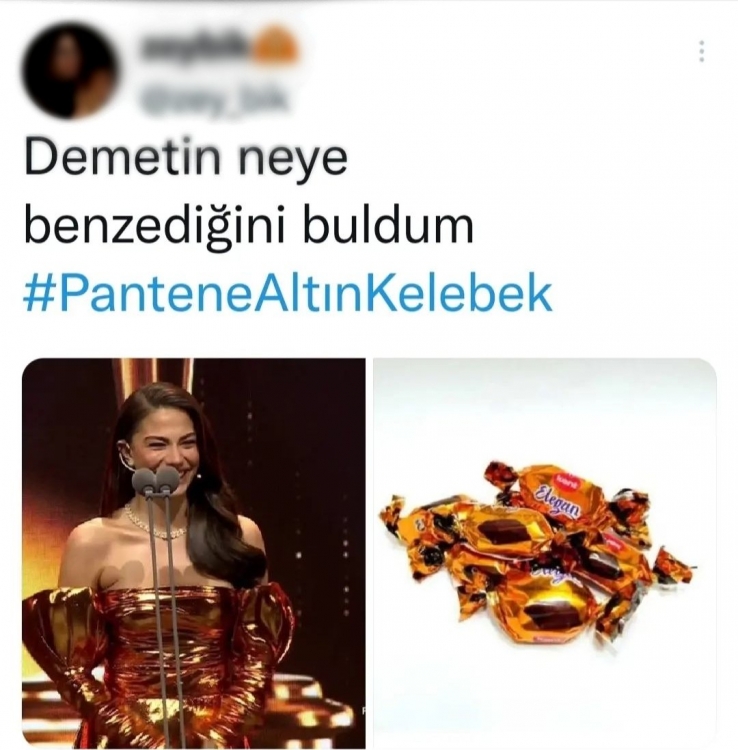The width and height of the screenshot is (738, 750).
Task: Open the photo of the woman in gold dress
Action: pos(194,553)
